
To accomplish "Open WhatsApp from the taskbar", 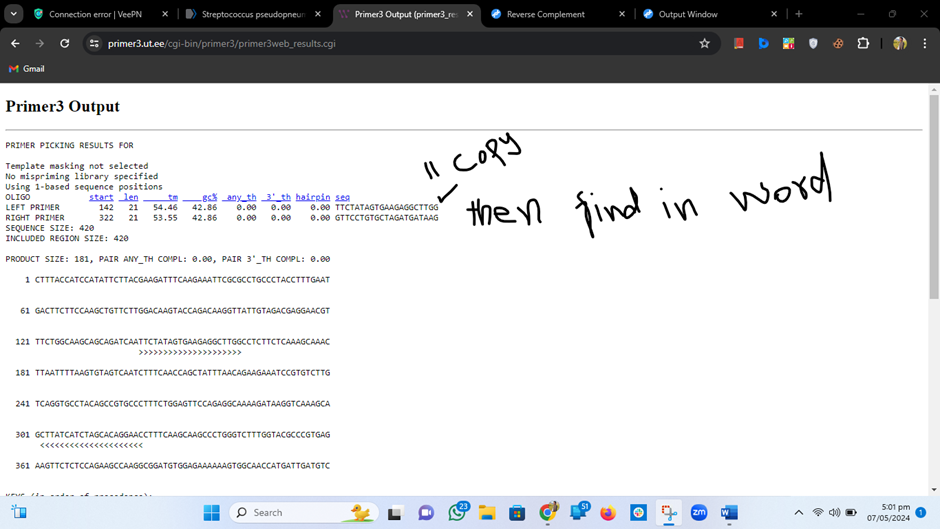I will (x=457, y=513).
